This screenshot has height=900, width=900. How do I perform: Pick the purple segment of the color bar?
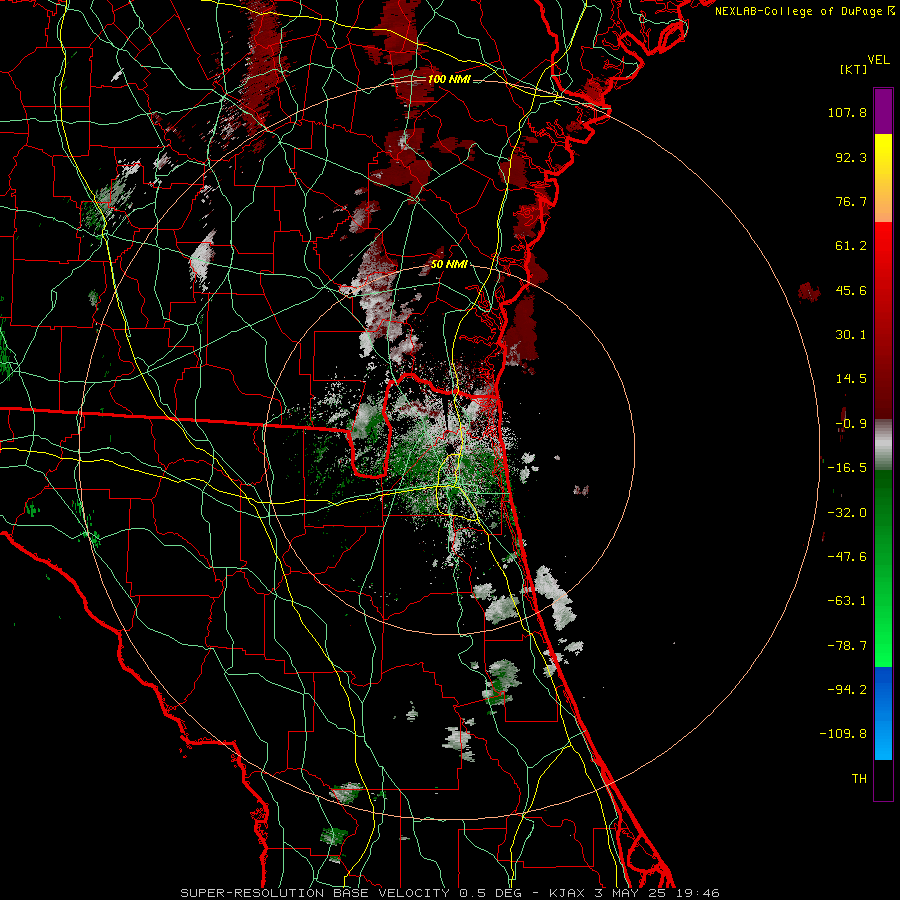click(883, 112)
